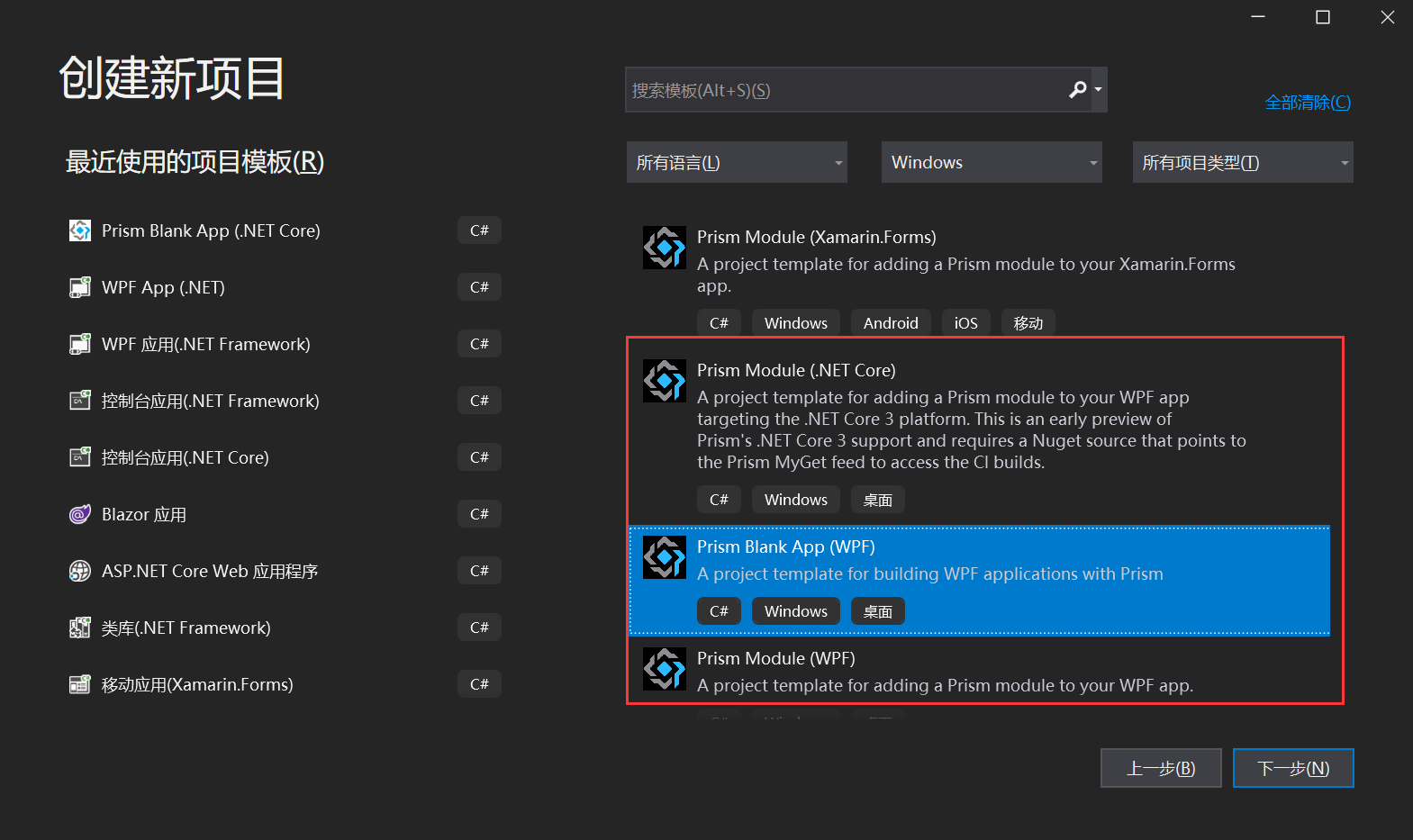Click the iOS tag under Prism Module (Xamarin.Forms)
The width and height of the screenshot is (1413, 840).
pyautogui.click(x=965, y=322)
